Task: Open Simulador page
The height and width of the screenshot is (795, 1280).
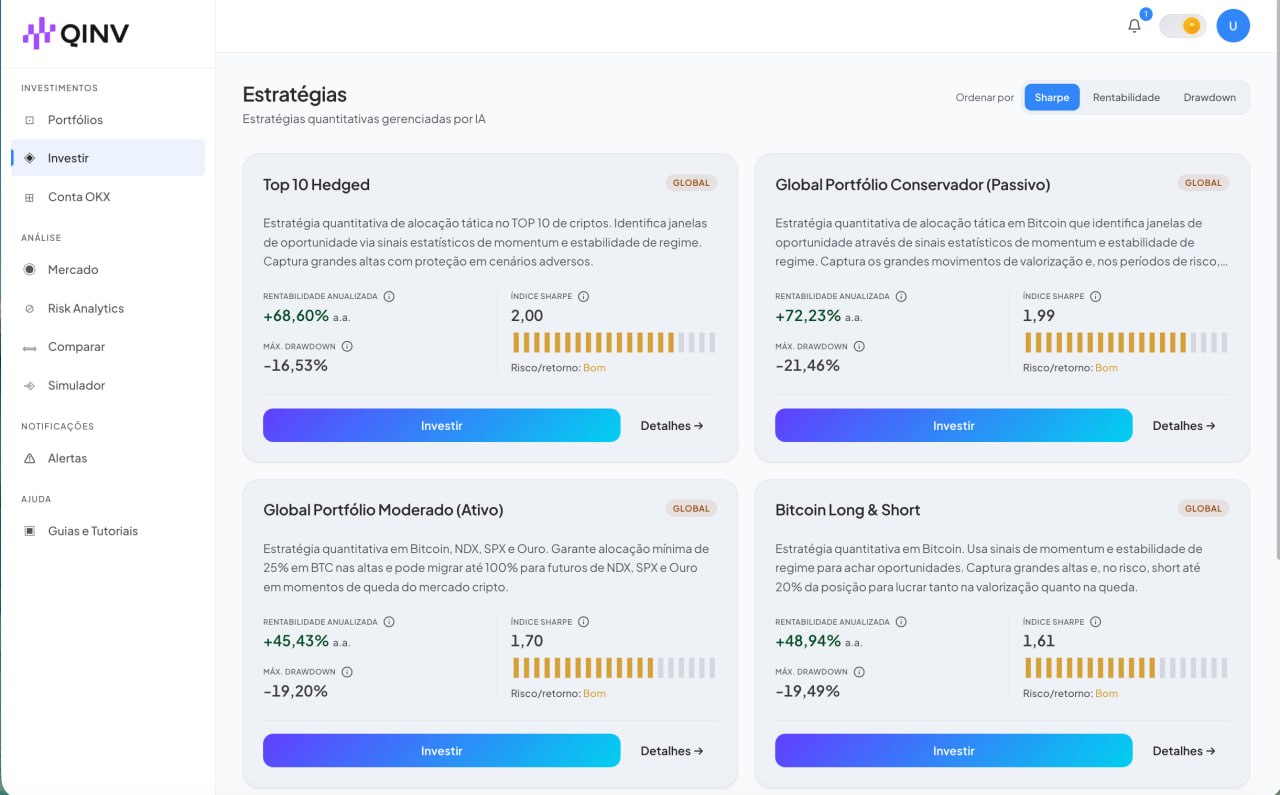Action: 108,386
